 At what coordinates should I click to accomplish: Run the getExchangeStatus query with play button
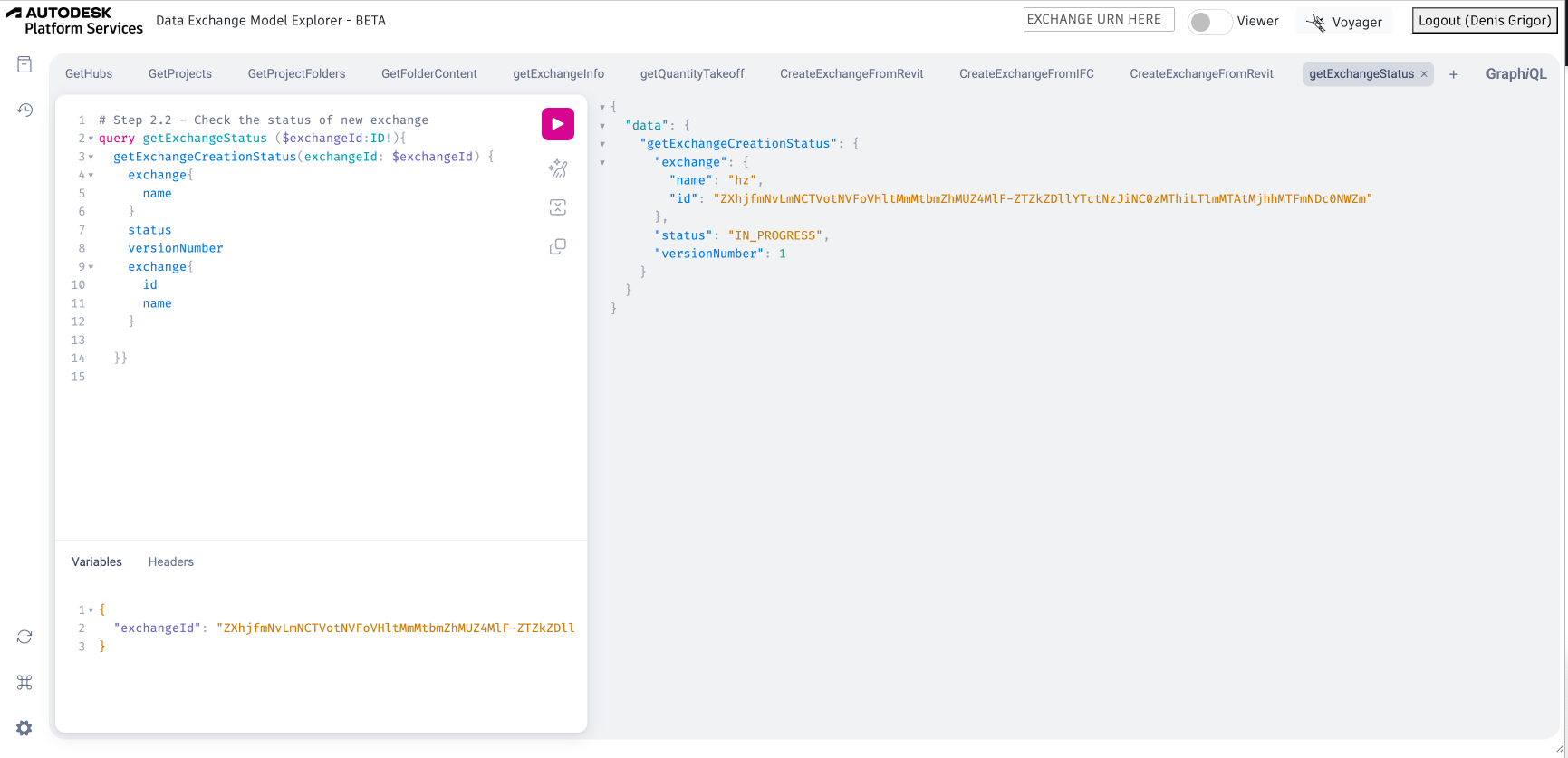coord(558,124)
